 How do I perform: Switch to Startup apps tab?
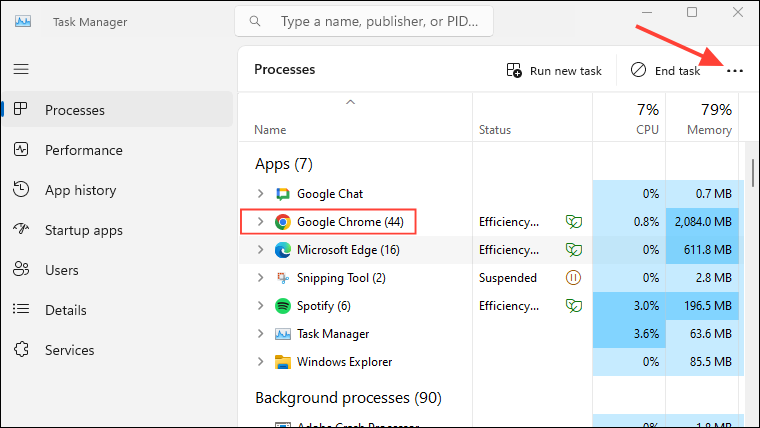(x=83, y=230)
